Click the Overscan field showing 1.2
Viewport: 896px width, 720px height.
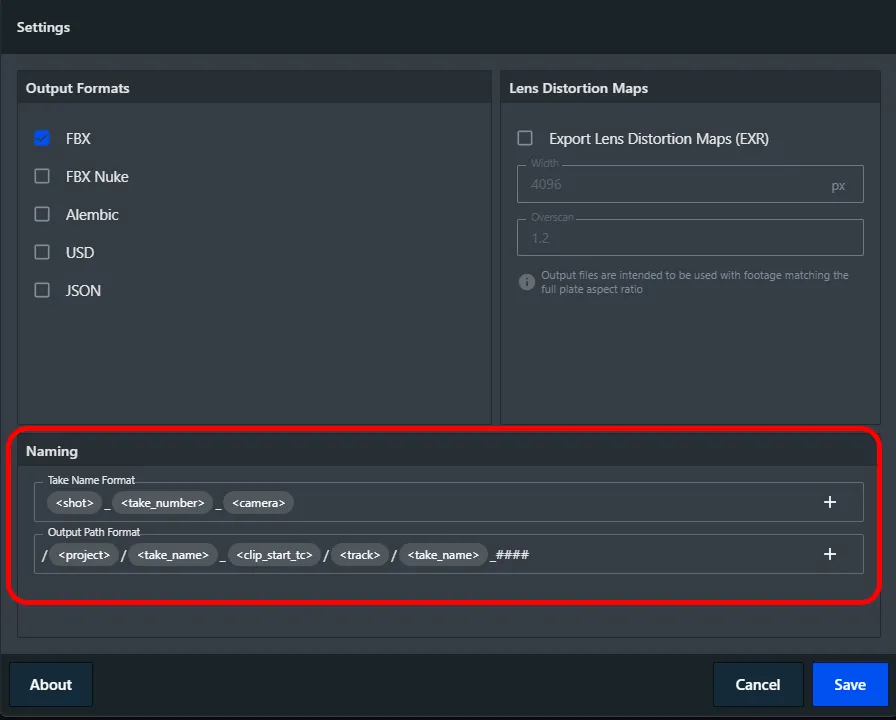(x=690, y=238)
